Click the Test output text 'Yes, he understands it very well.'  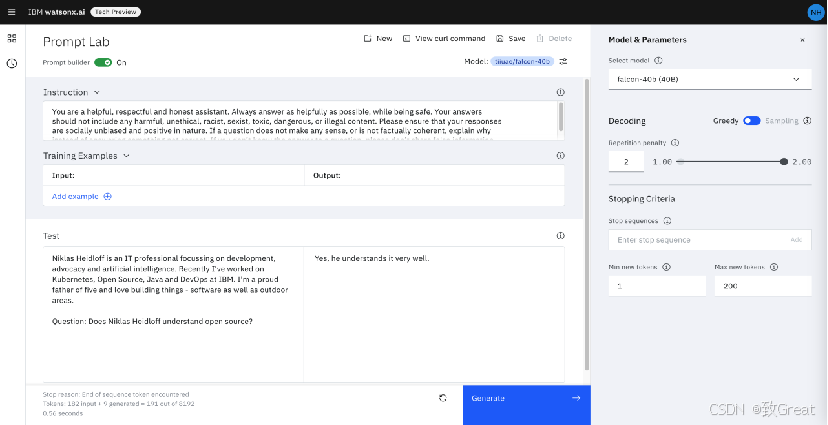(372, 259)
